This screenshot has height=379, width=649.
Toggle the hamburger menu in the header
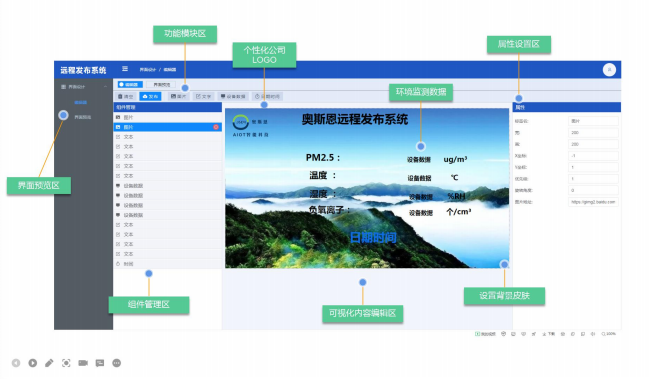pyautogui.click(x=125, y=69)
